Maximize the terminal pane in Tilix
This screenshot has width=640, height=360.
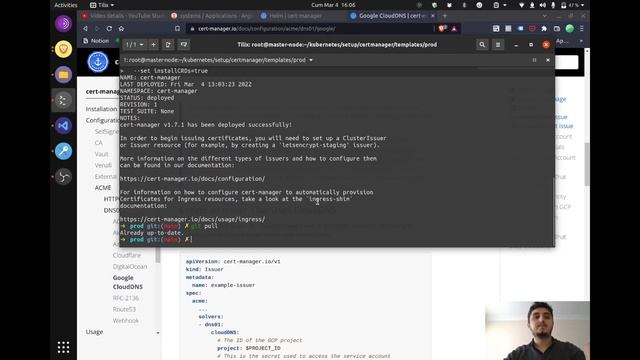click(x=534, y=60)
